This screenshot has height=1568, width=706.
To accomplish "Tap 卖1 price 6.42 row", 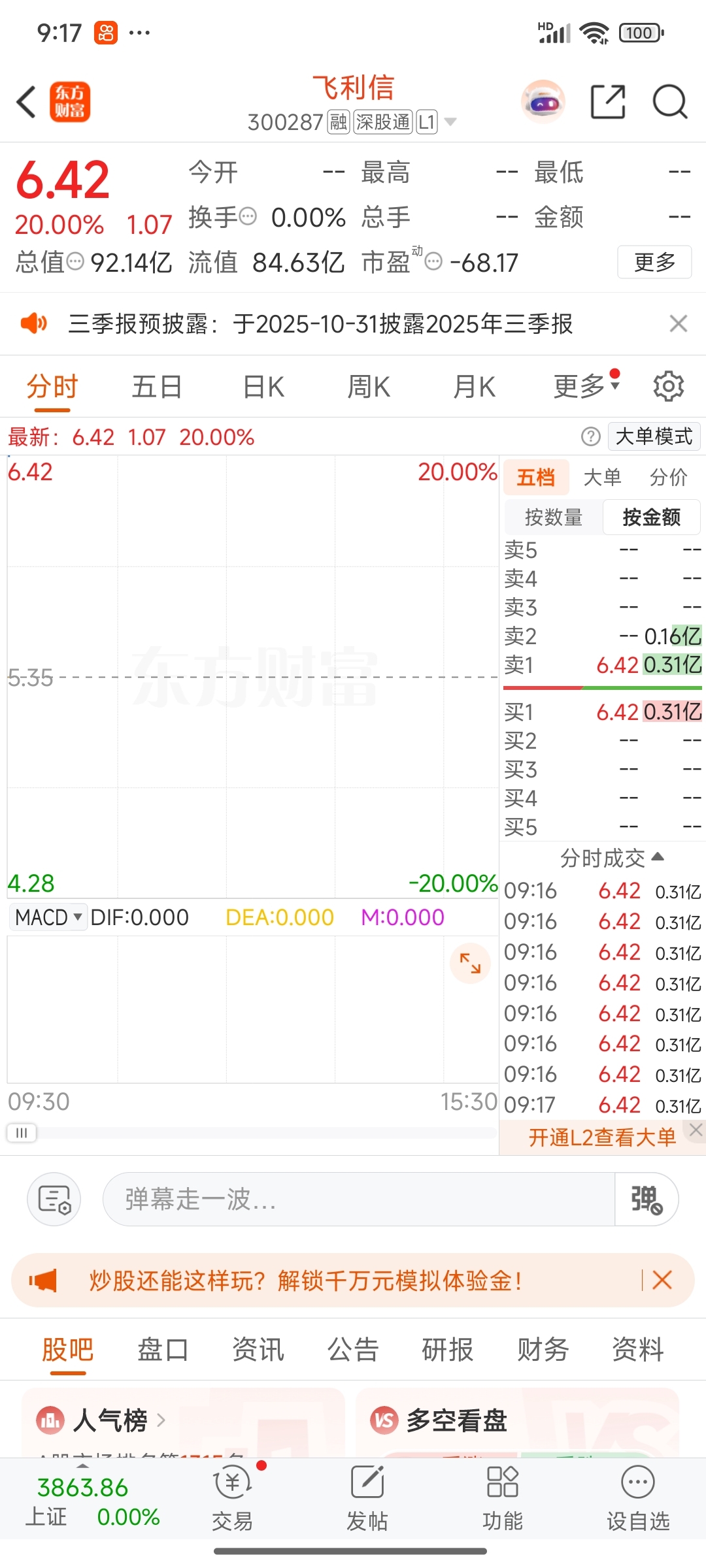I will pyautogui.click(x=603, y=665).
